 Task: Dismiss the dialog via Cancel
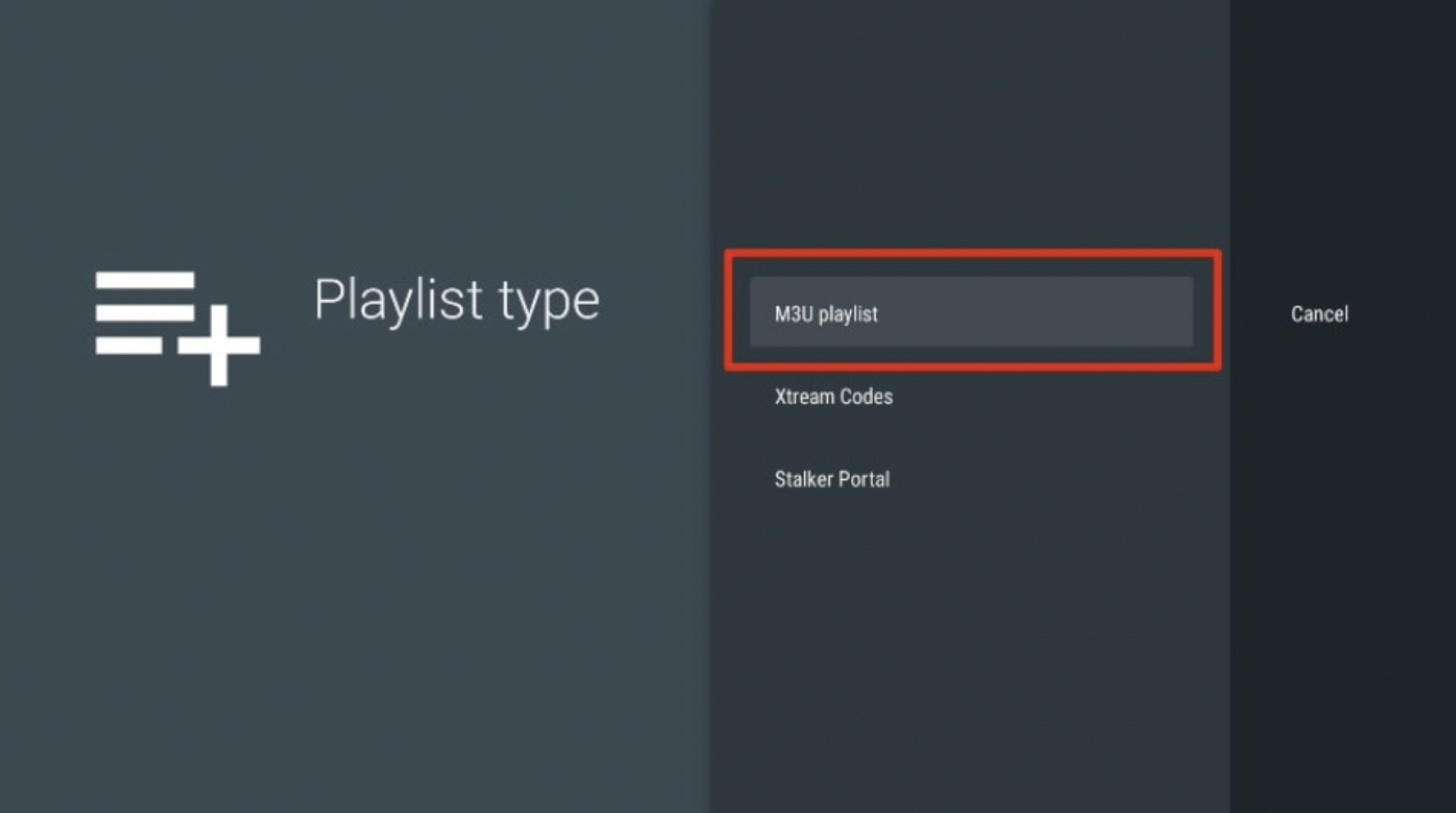click(1319, 314)
